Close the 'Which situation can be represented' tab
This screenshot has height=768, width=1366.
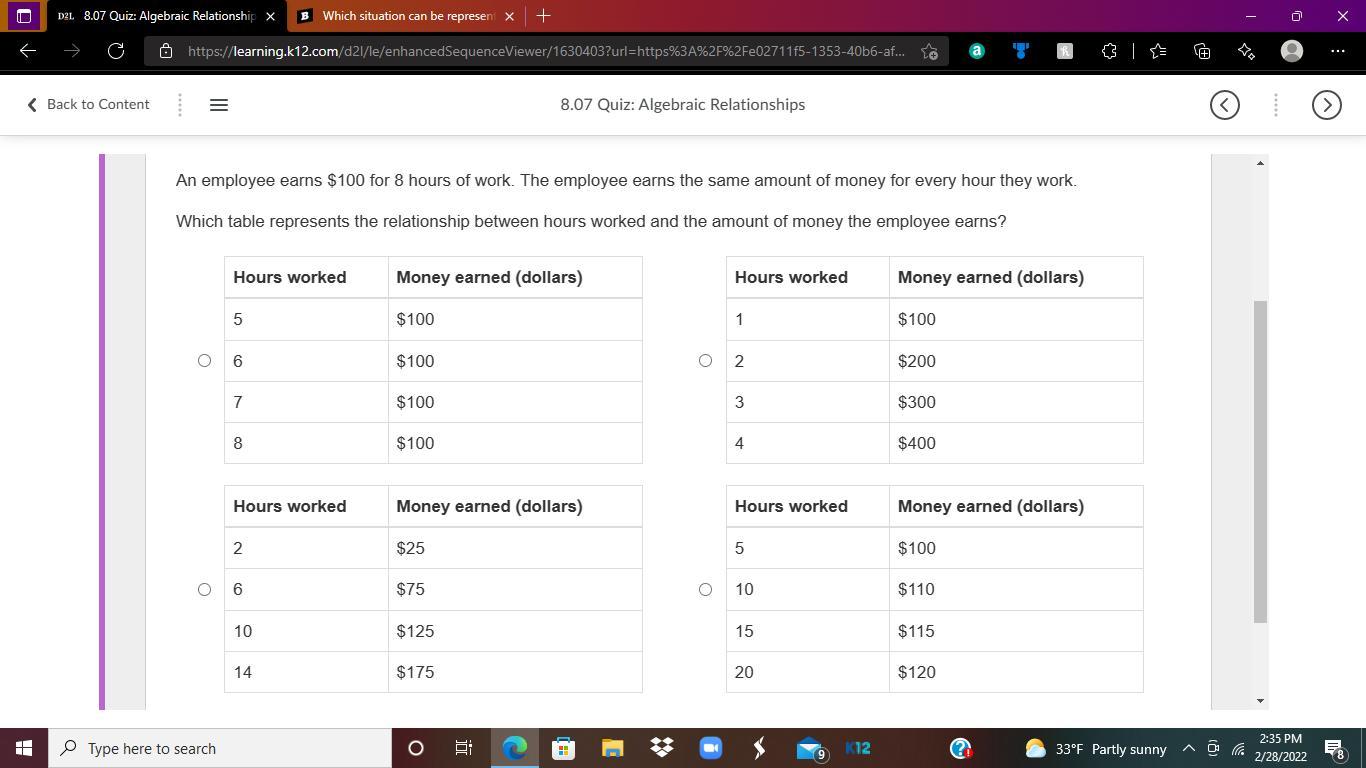click(509, 16)
